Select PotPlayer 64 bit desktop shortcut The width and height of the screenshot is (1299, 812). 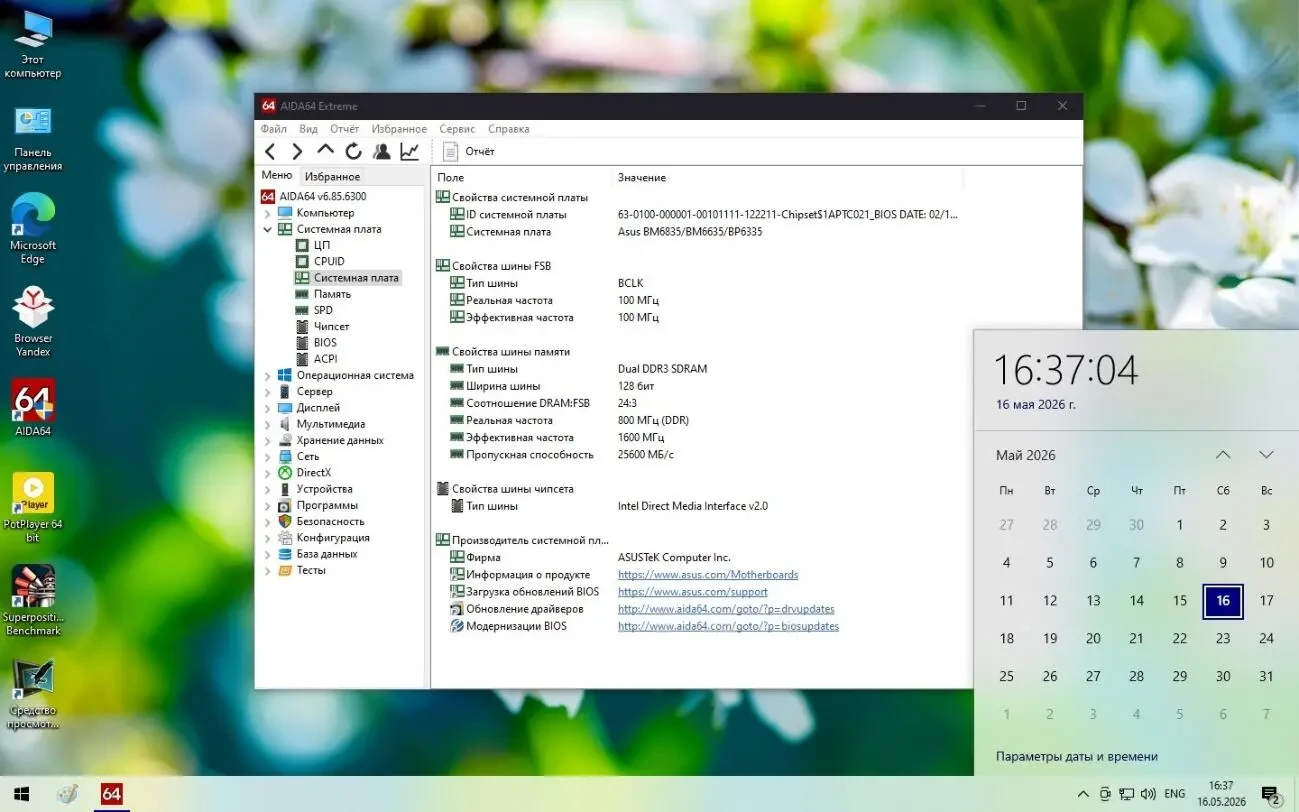33,508
